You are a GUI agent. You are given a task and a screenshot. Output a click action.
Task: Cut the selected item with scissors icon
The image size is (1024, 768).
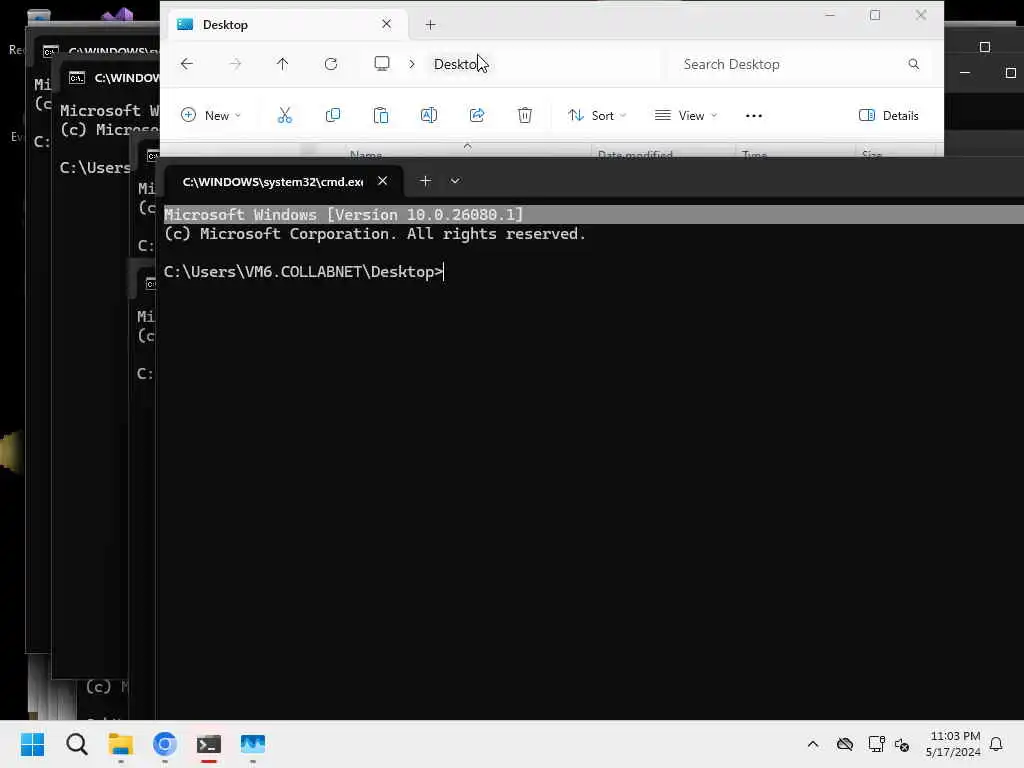[x=285, y=116]
